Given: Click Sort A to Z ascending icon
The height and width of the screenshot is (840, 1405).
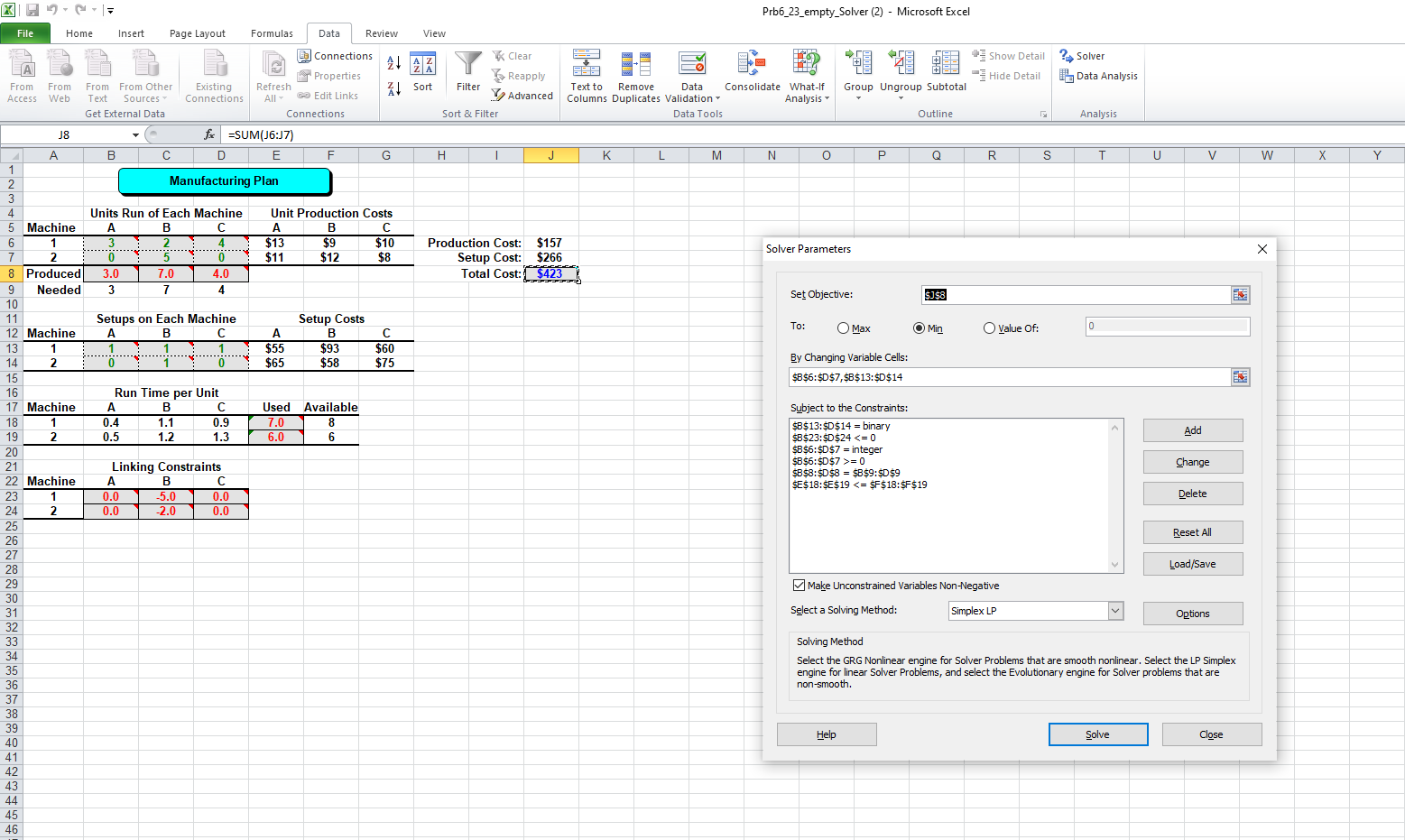Looking at the screenshot, I should click(x=394, y=63).
